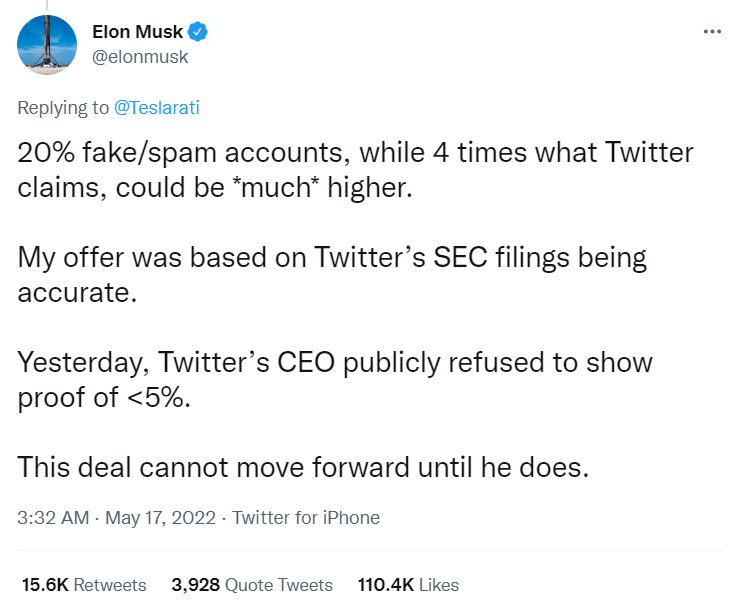Open the three-dot More options menu
This screenshot has height=605, width=731.
click(x=712, y=32)
